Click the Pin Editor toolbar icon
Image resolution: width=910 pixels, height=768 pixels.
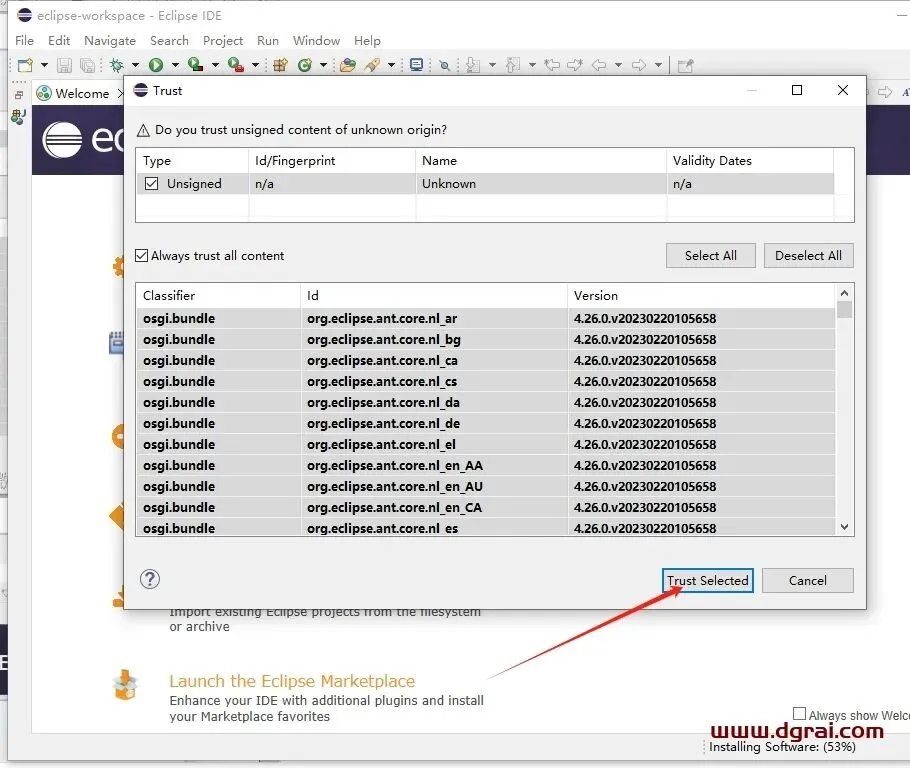coord(685,66)
